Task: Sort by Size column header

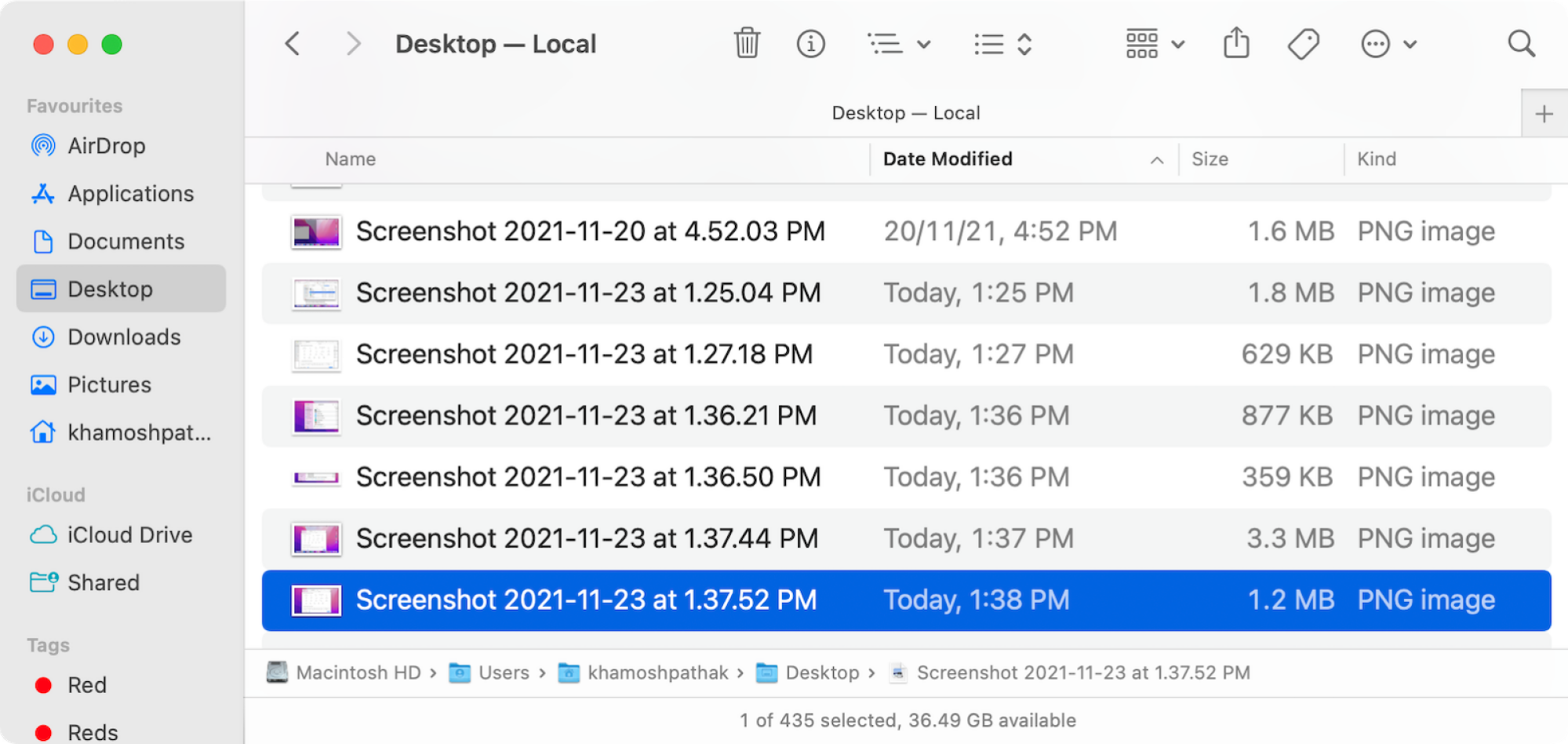Action: pos(1210,159)
